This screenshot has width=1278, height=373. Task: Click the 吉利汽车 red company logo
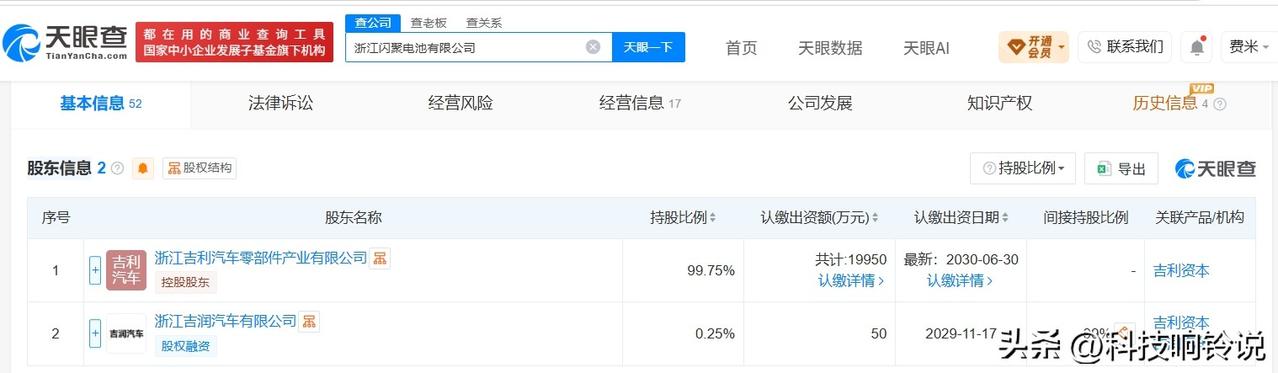pos(126,270)
